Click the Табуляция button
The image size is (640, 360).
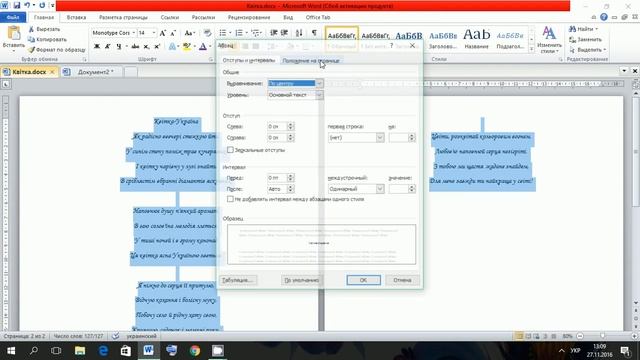point(238,280)
